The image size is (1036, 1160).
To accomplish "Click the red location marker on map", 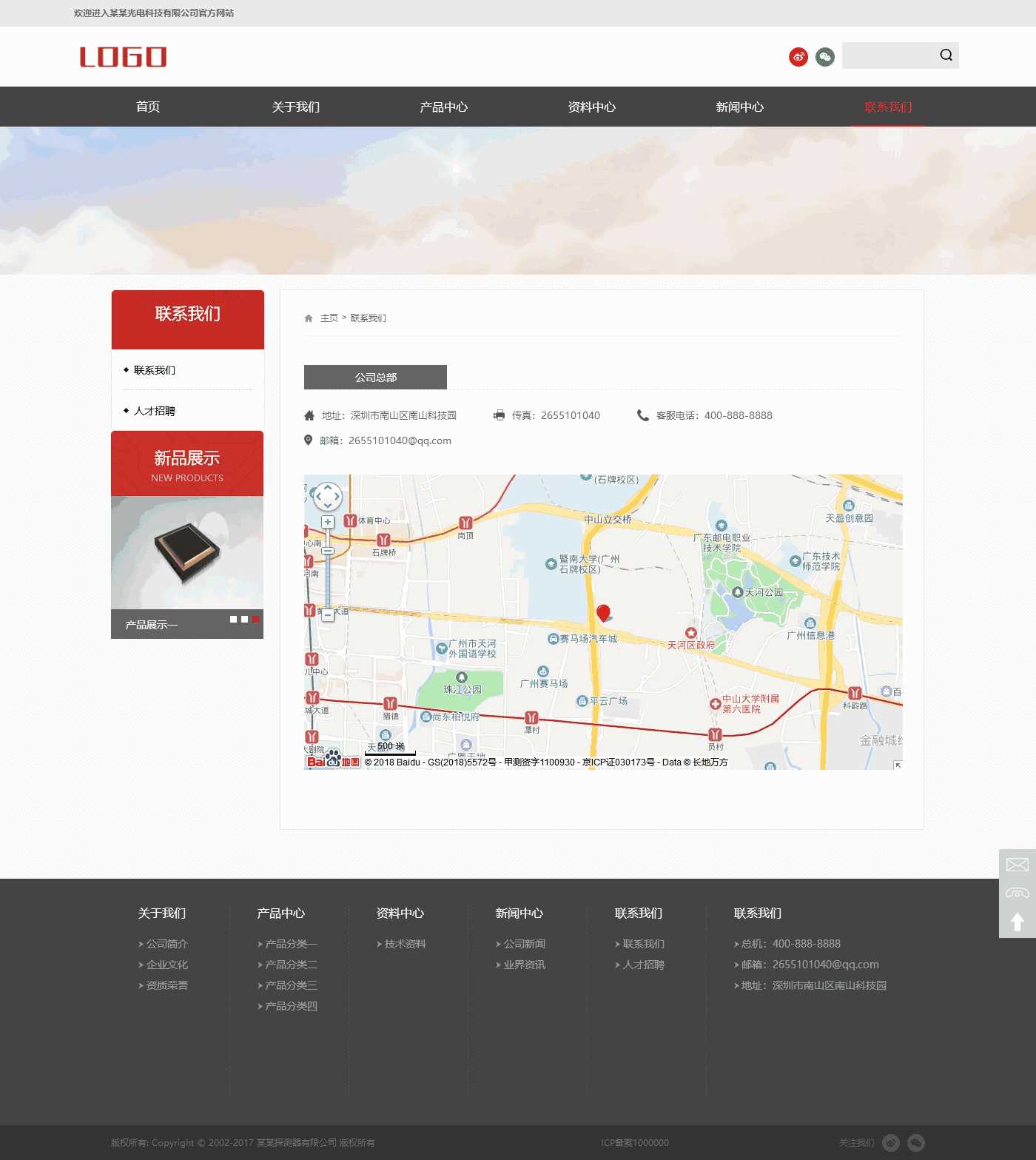I will tap(603, 612).
